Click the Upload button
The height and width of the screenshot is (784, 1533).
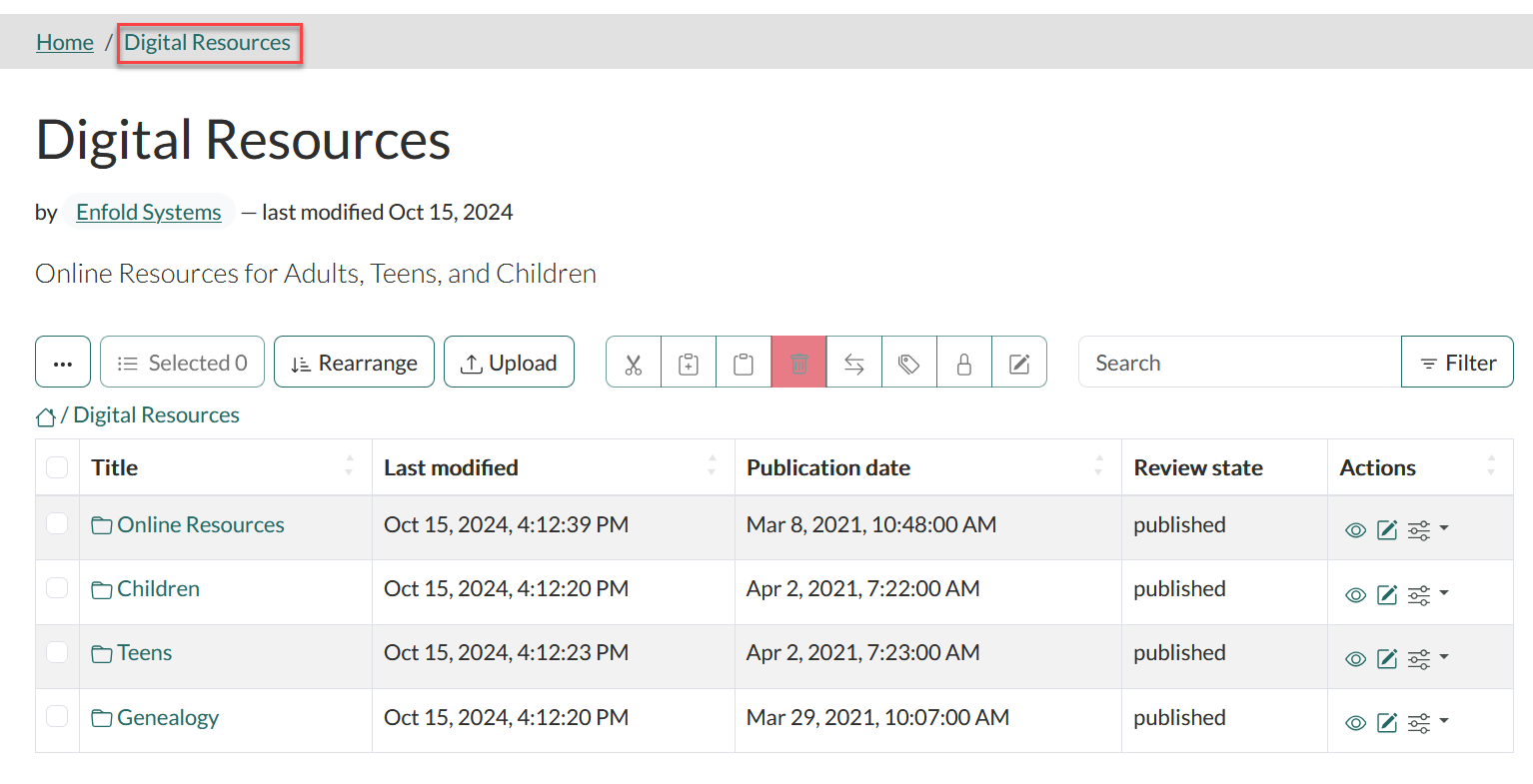tap(509, 363)
